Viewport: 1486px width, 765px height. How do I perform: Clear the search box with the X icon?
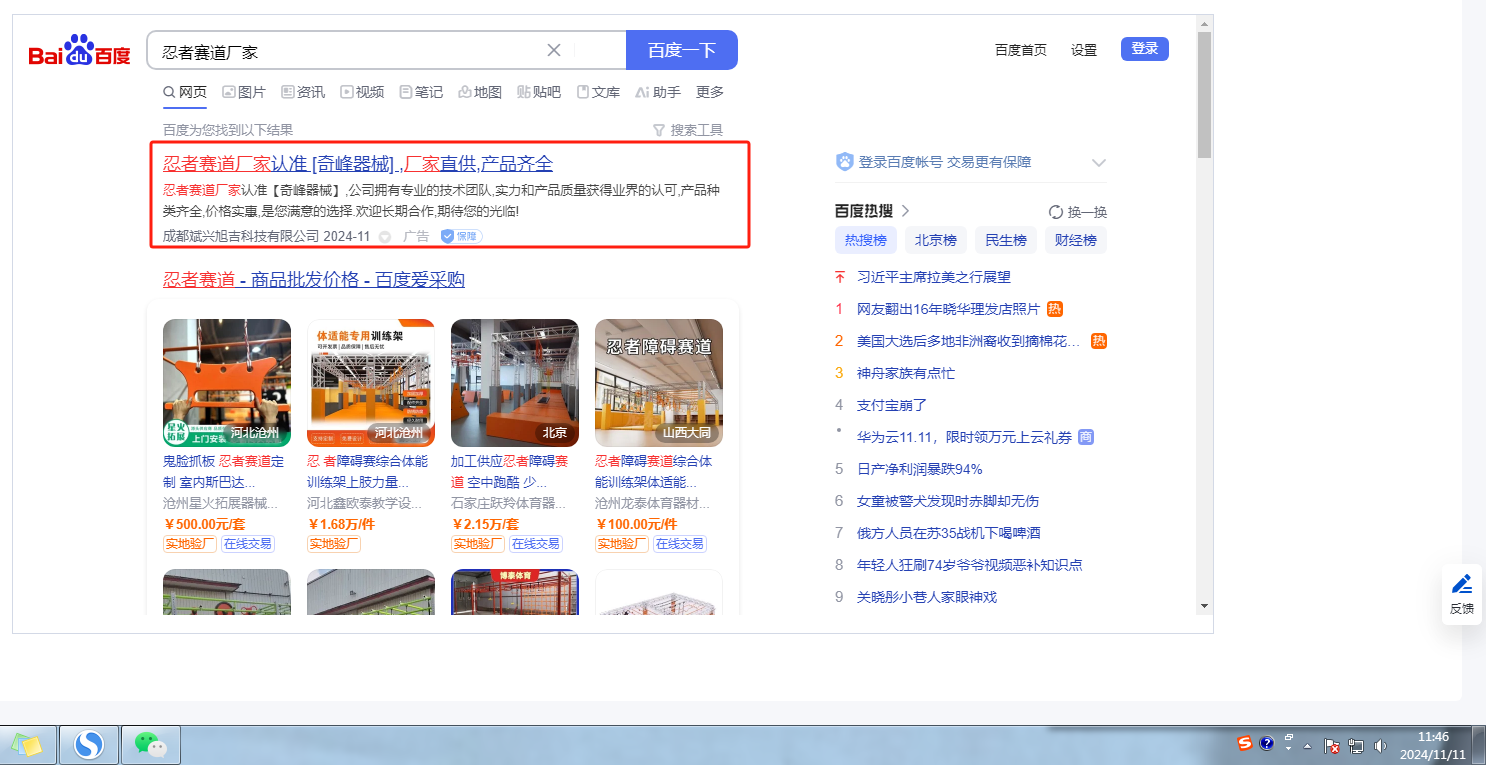[x=554, y=50]
